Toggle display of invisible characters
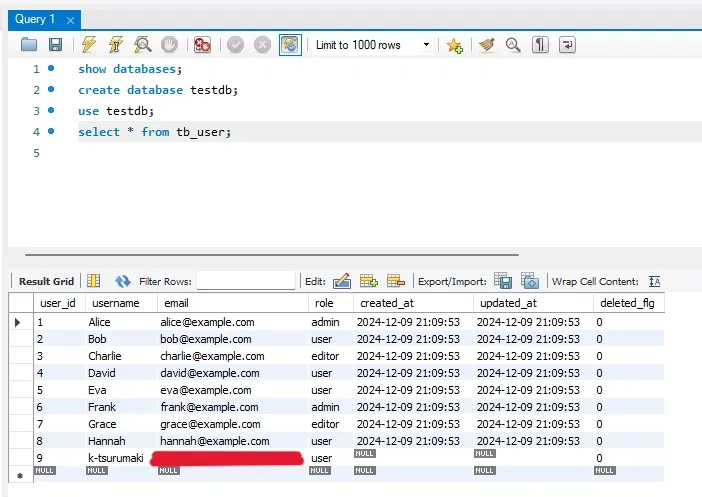 tap(540, 45)
